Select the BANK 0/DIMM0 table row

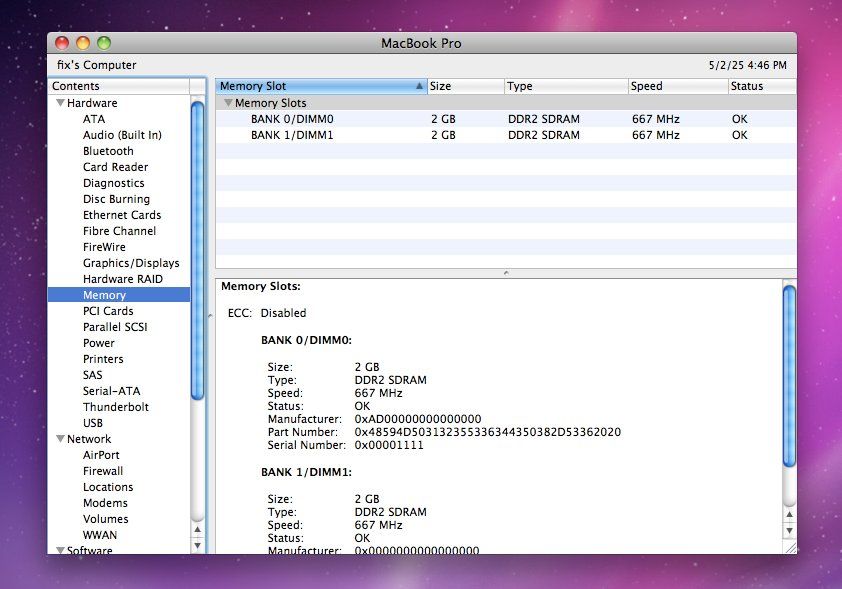[506, 119]
